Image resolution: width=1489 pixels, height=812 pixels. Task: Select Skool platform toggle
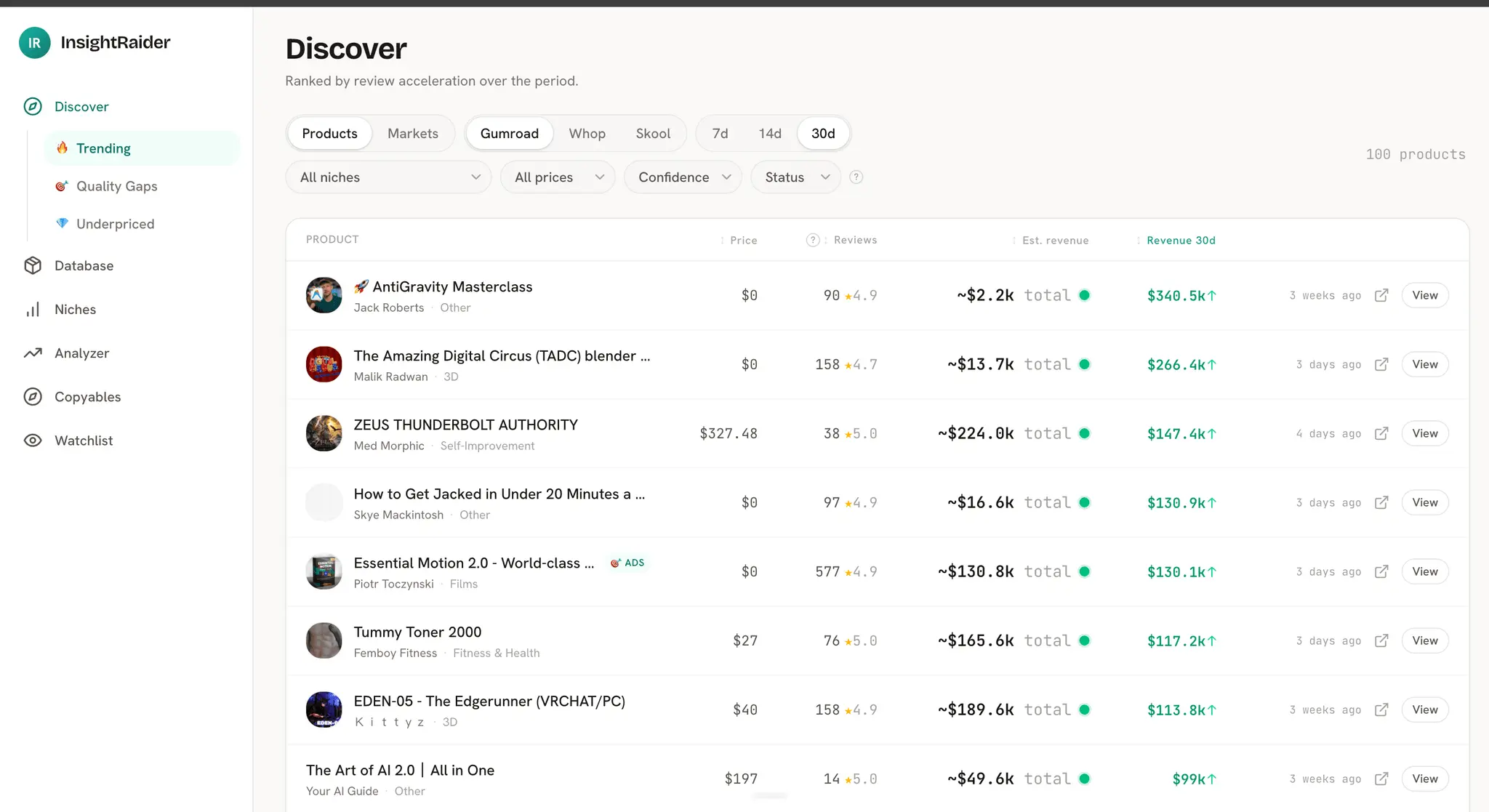653,133
